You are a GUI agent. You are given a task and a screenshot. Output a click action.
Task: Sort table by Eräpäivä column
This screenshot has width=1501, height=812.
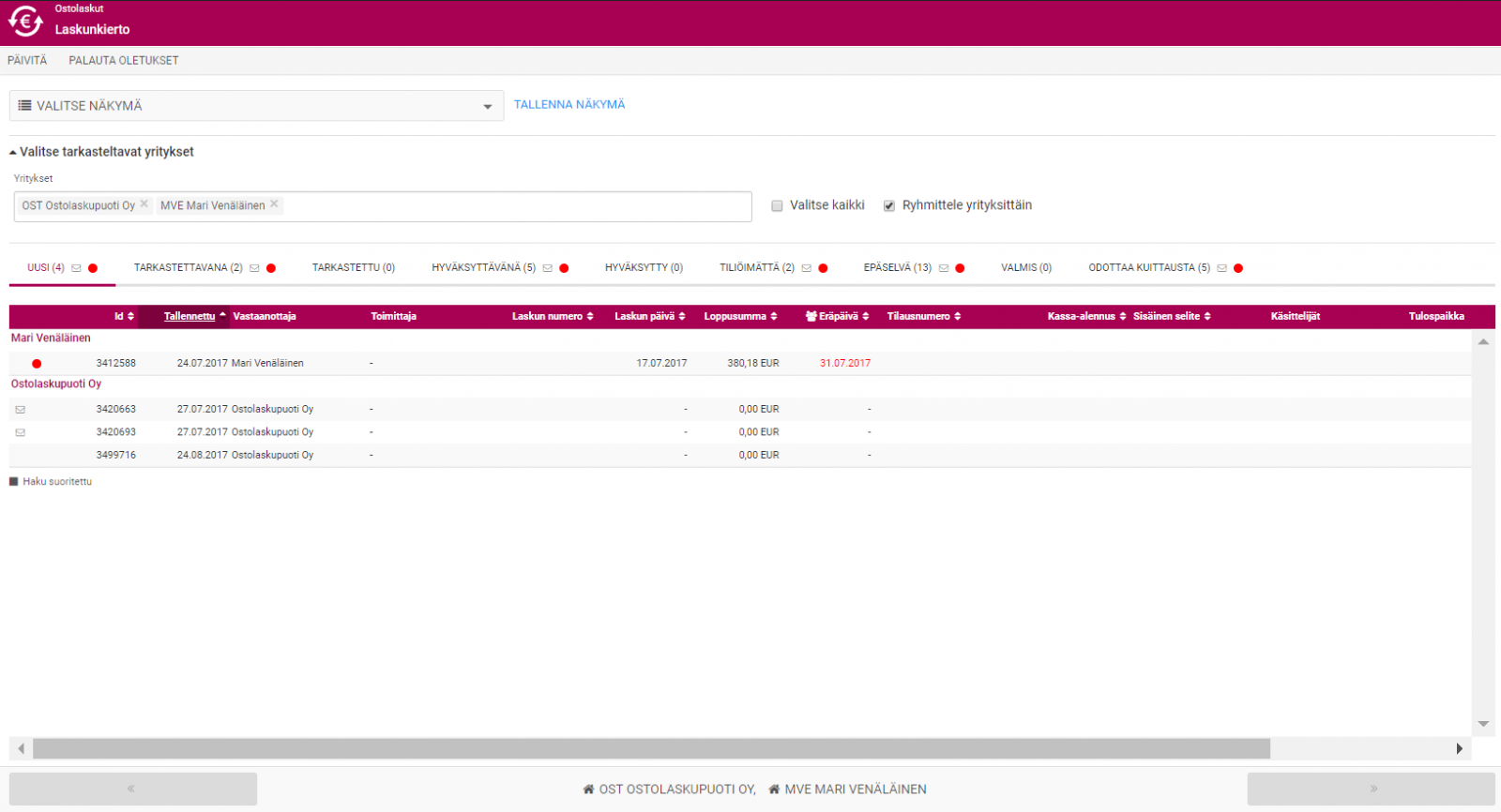click(x=838, y=317)
